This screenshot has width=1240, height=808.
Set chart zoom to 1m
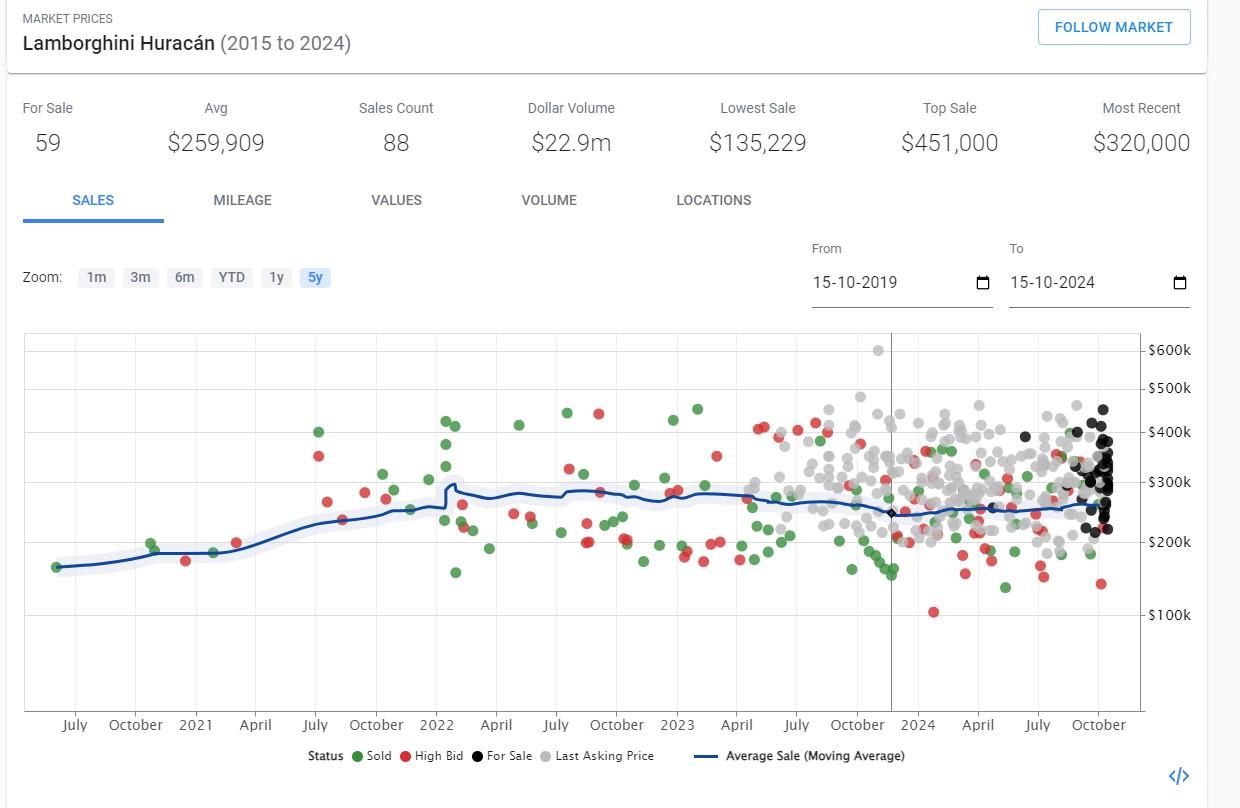click(96, 277)
